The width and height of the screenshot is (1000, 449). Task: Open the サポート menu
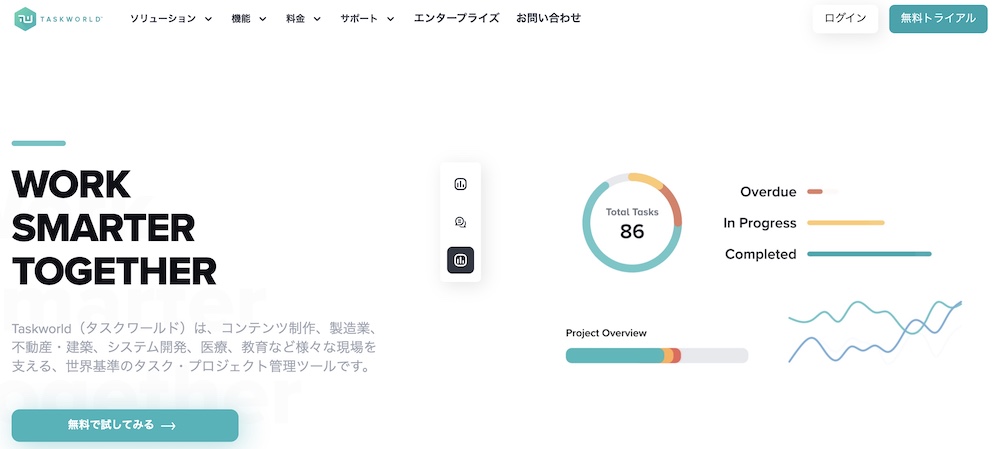367,19
